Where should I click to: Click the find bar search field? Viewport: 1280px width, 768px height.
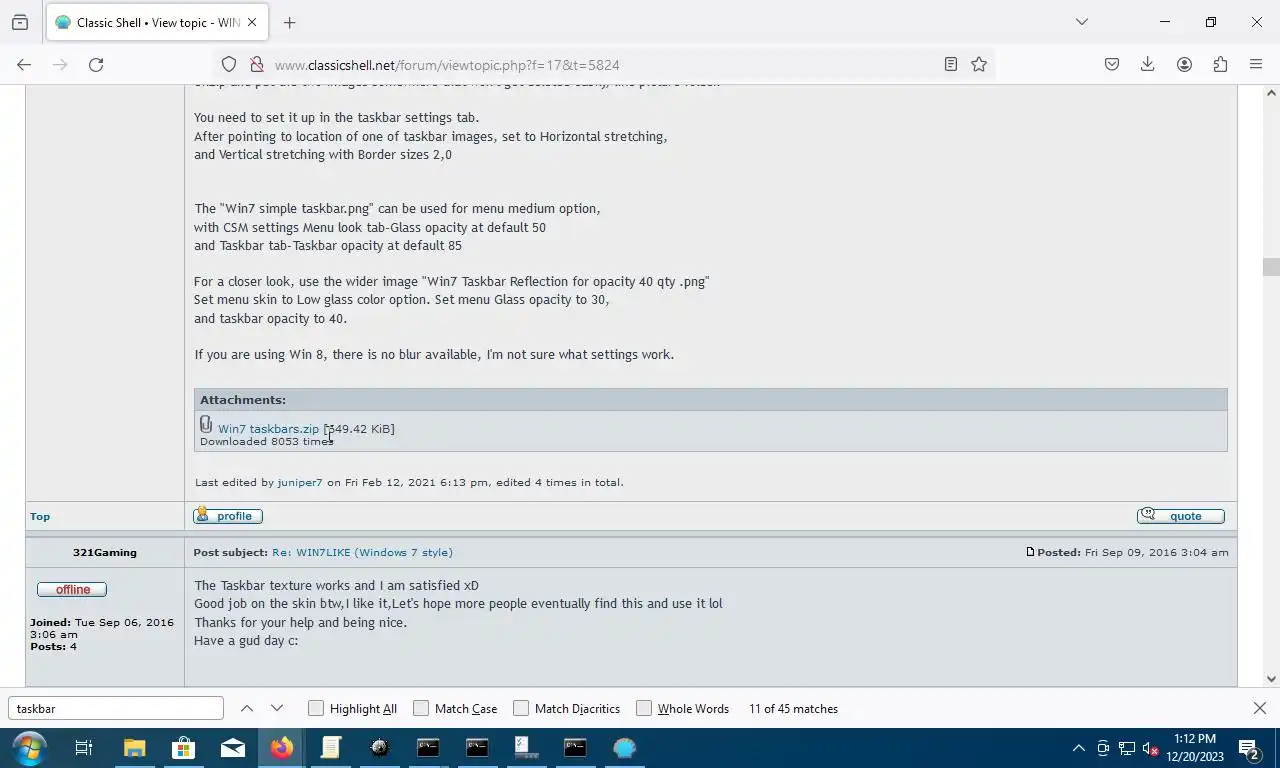116,708
